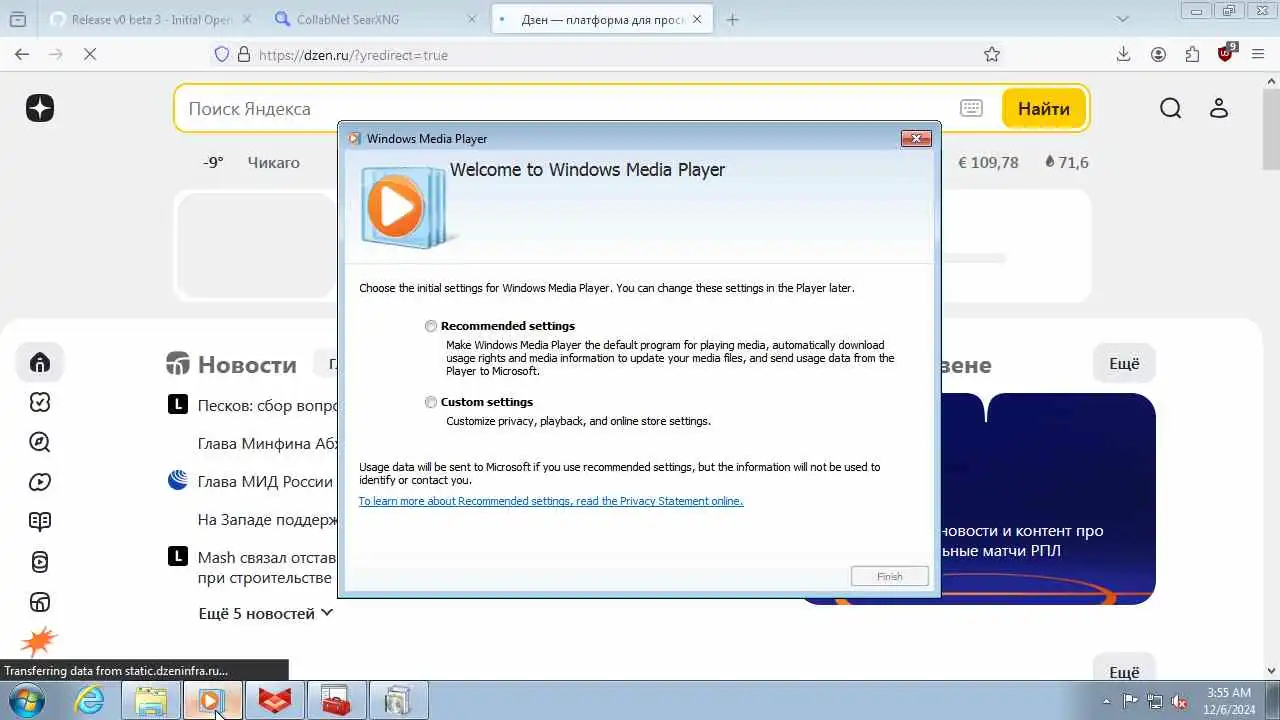Bookmark this page with the star icon

[x=992, y=55]
